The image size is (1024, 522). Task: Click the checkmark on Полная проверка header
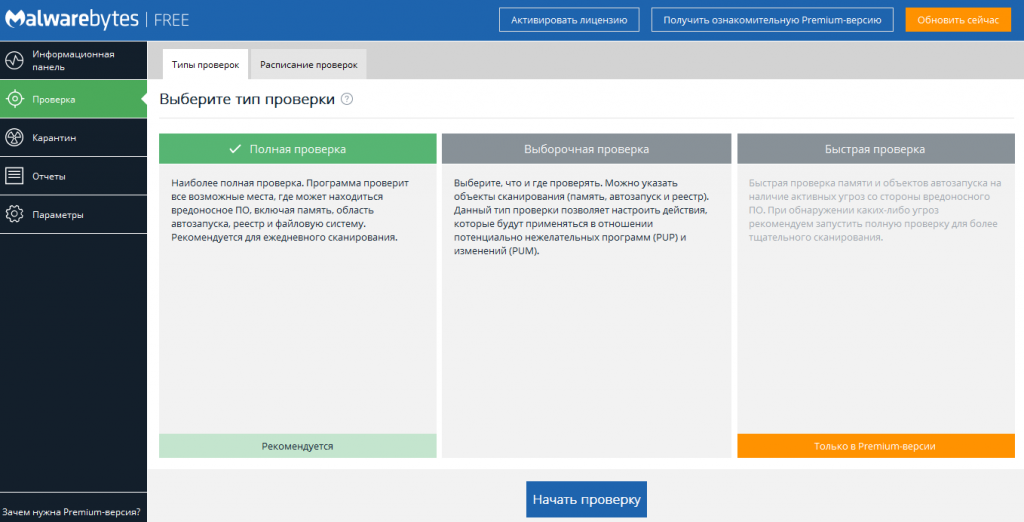(x=235, y=149)
